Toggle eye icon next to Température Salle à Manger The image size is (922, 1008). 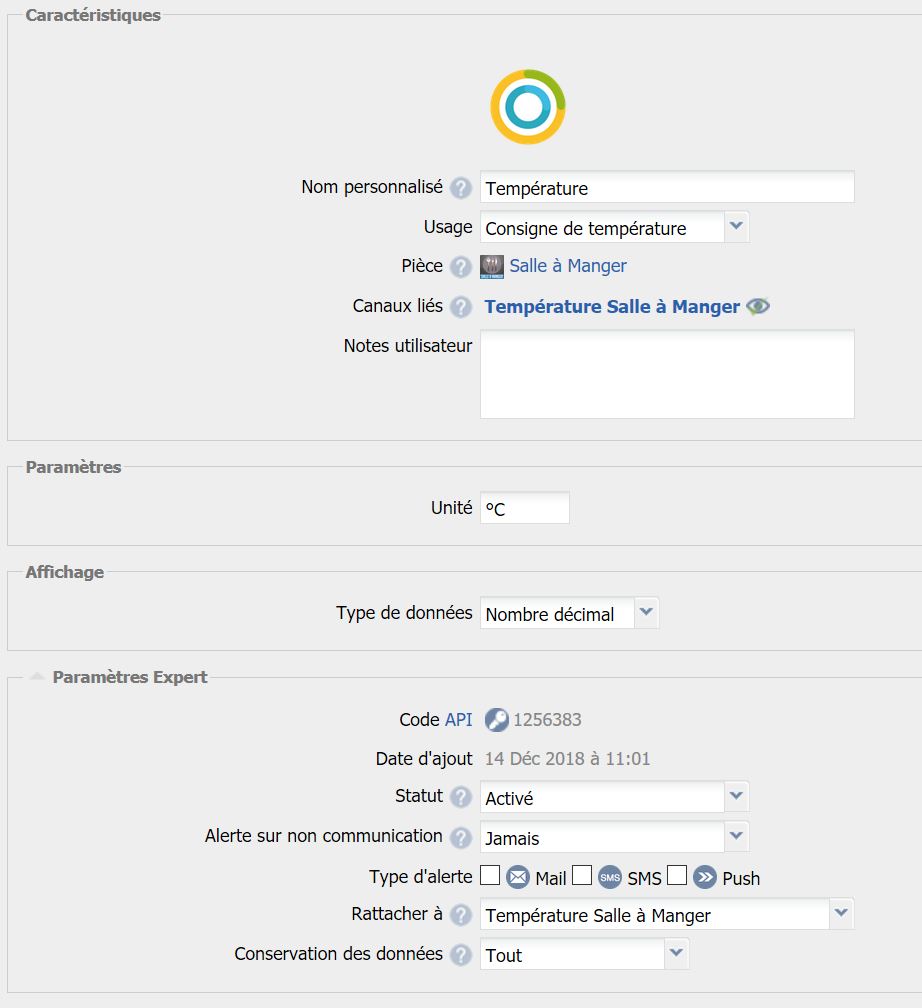click(758, 307)
